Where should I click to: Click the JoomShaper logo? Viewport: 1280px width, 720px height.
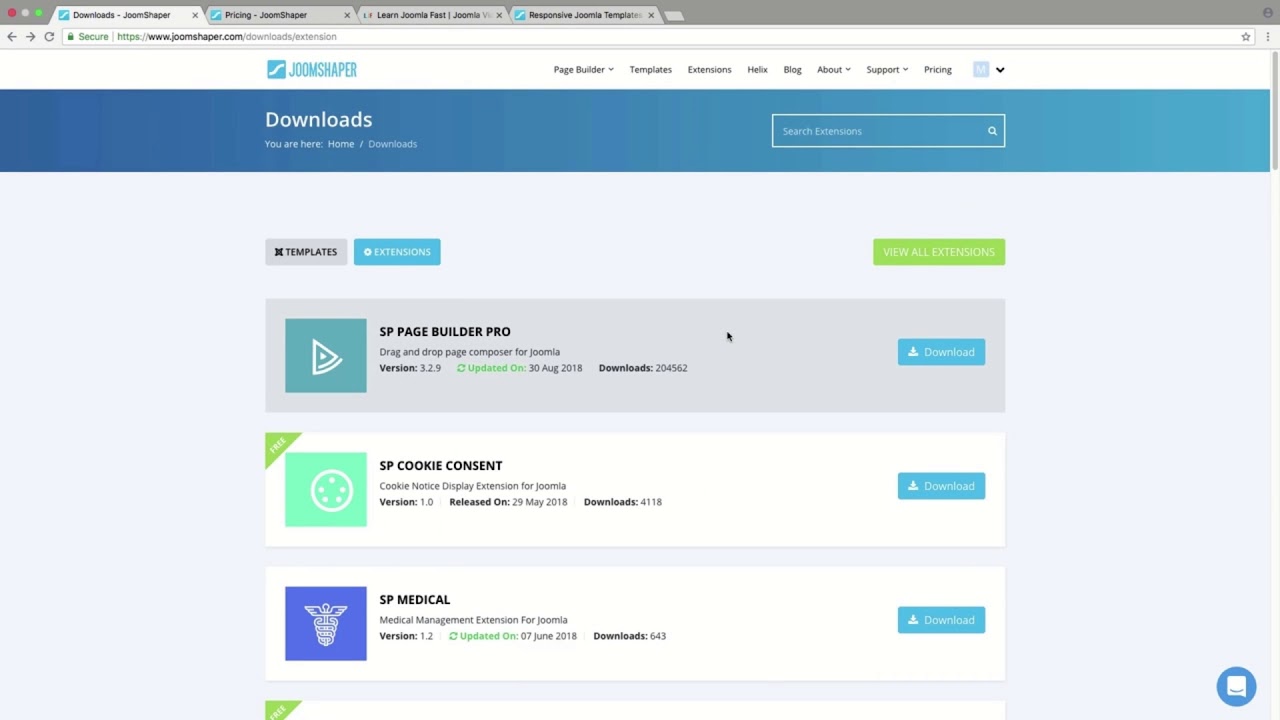pos(311,69)
